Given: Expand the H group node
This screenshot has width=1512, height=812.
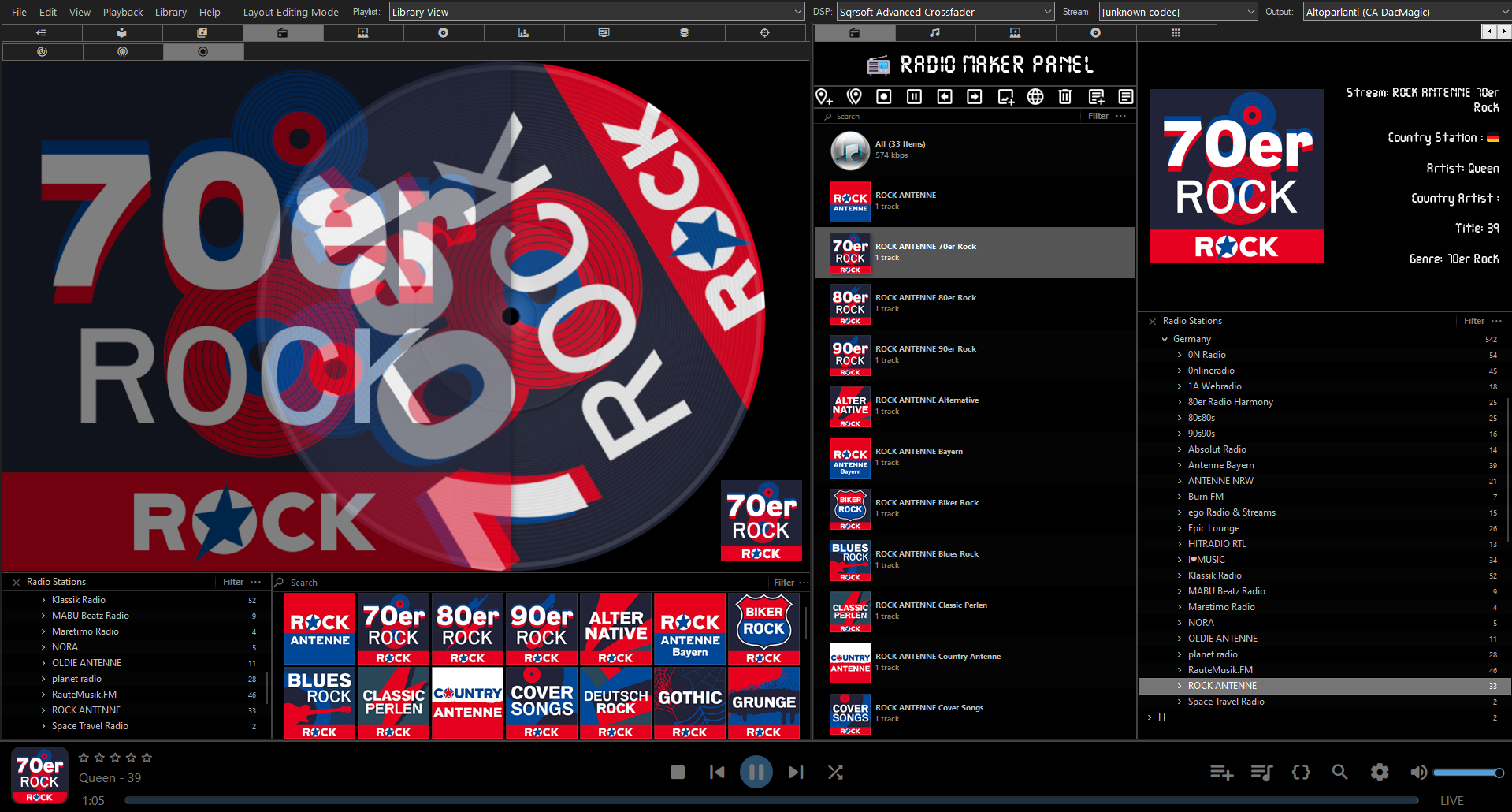Looking at the screenshot, I should tap(1150, 717).
